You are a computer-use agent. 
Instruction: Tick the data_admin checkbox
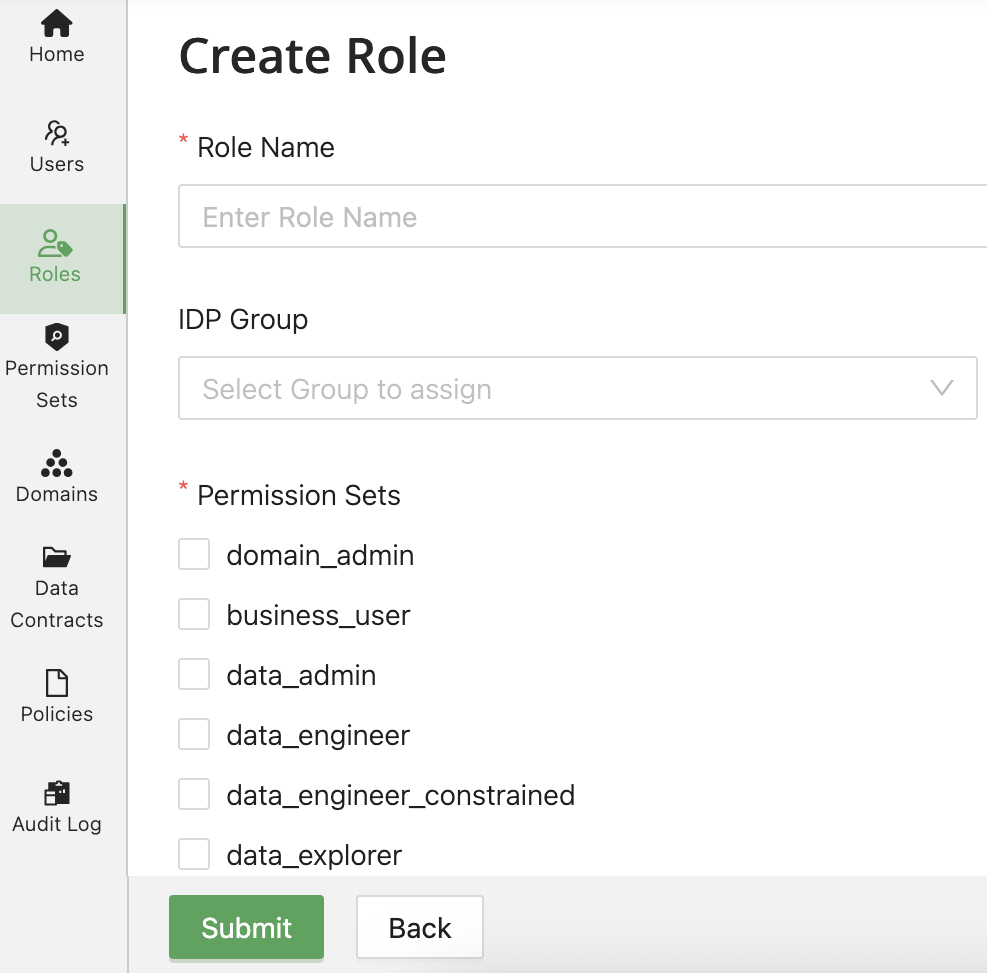[x=194, y=673]
